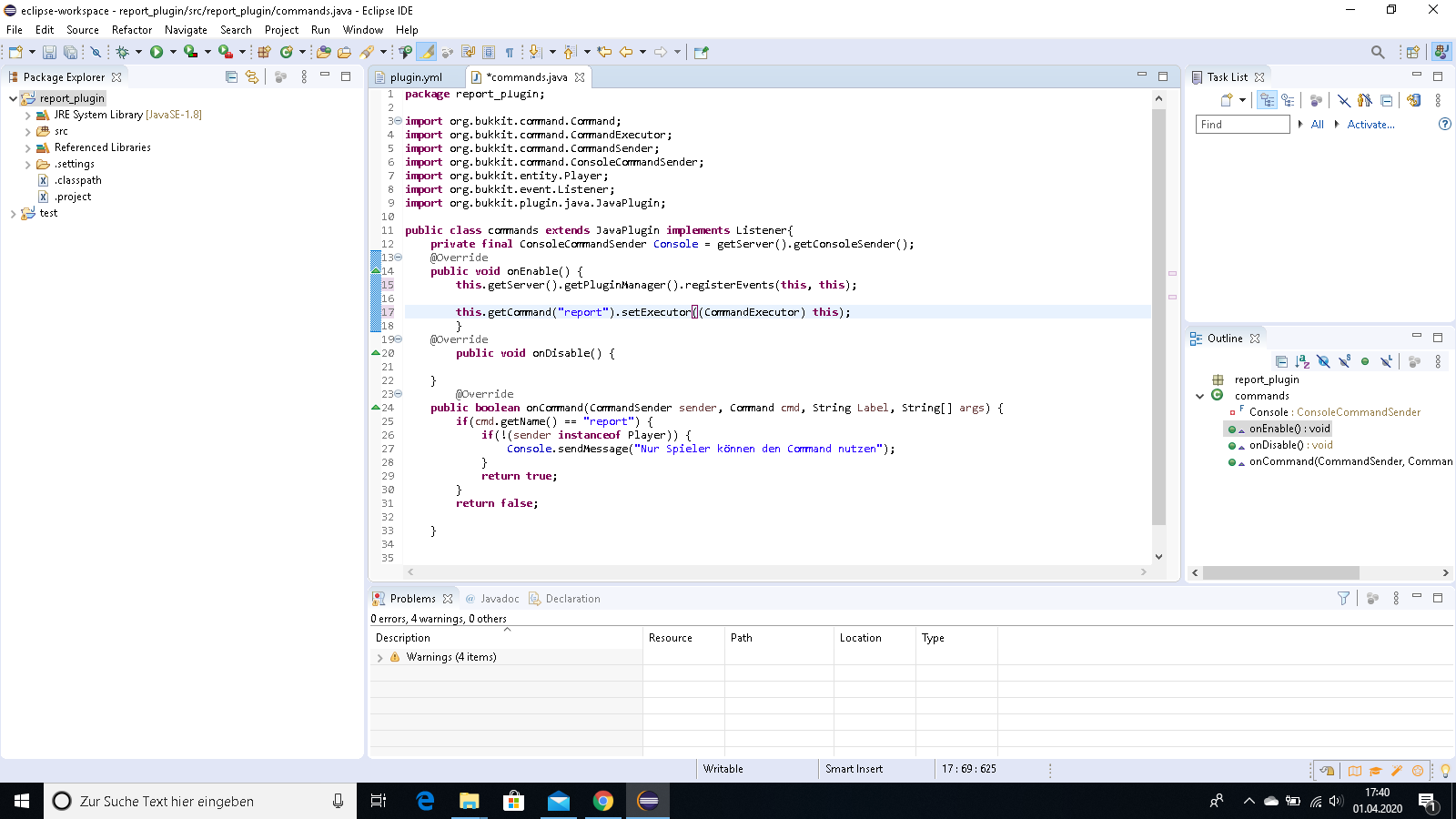This screenshot has width=1456, height=819.
Task: Collapse all in Task List toolbar
Action: click(1386, 100)
